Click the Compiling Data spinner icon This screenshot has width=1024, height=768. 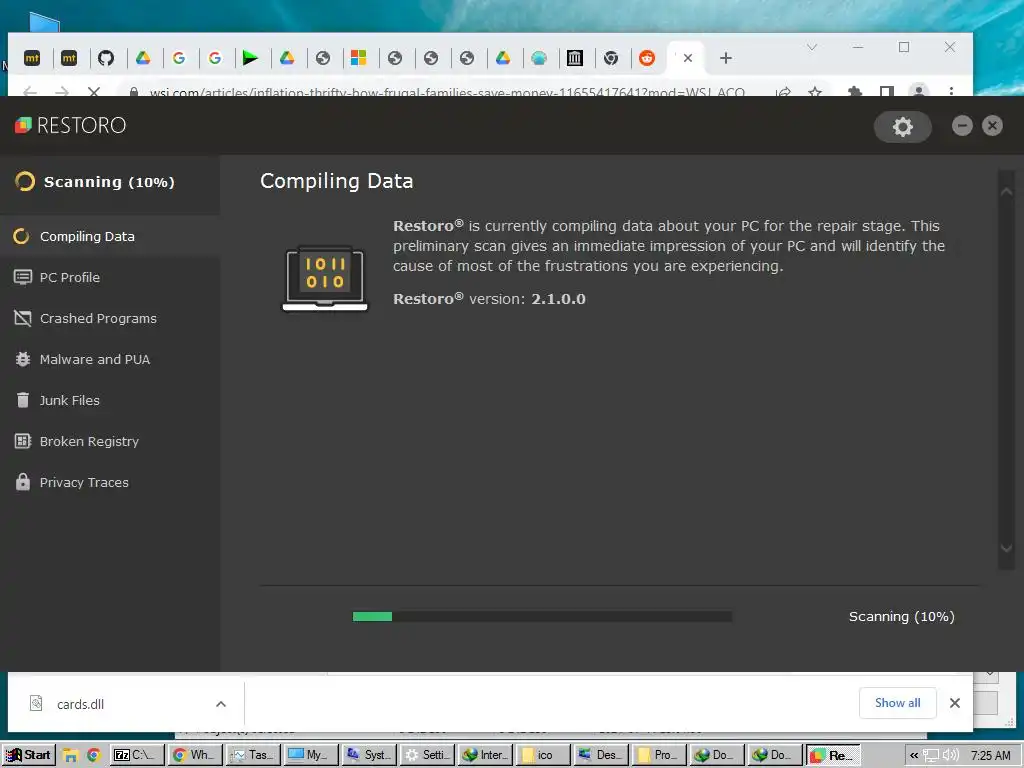tap(22, 236)
